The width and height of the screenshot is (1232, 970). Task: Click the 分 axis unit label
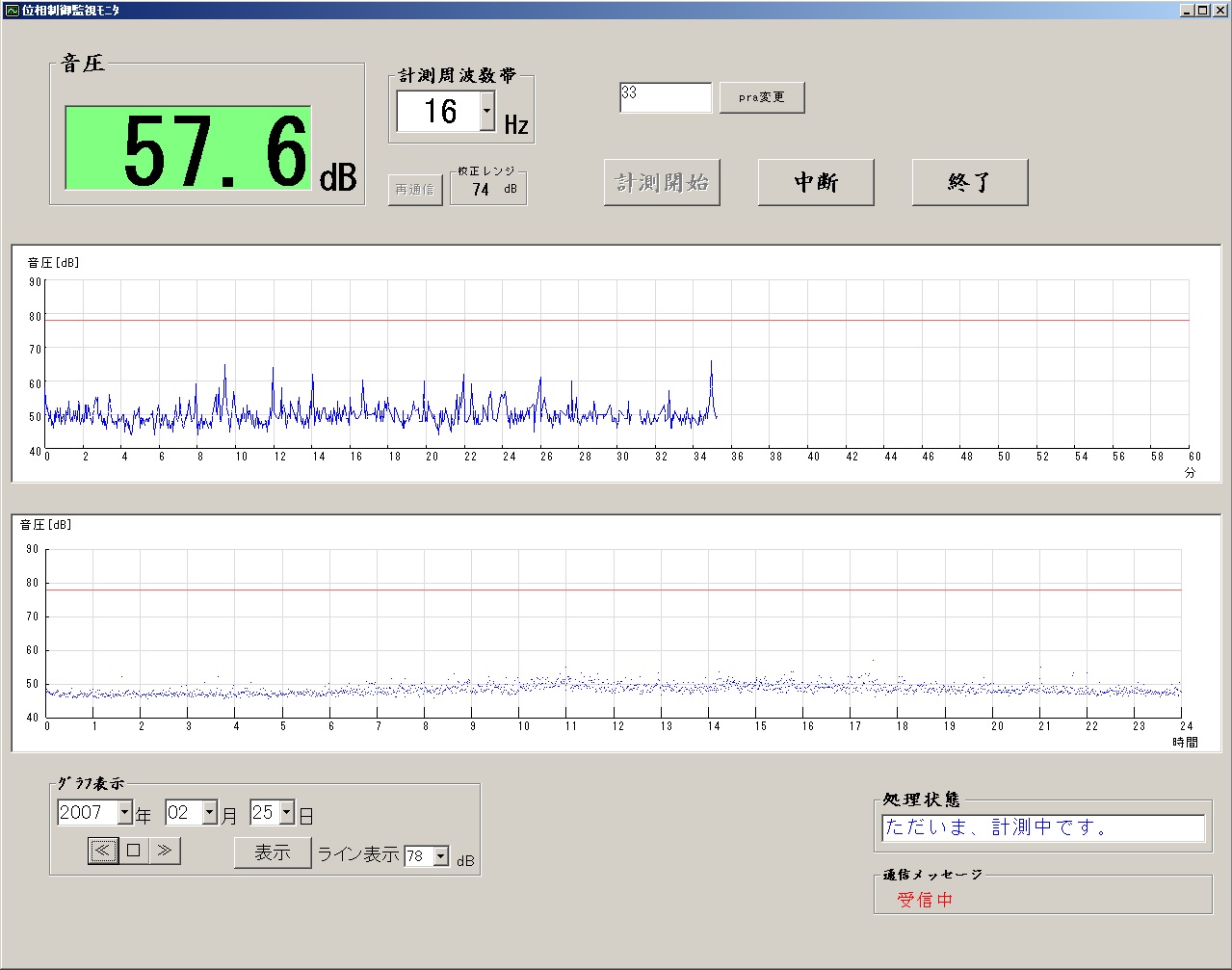tap(1190, 473)
